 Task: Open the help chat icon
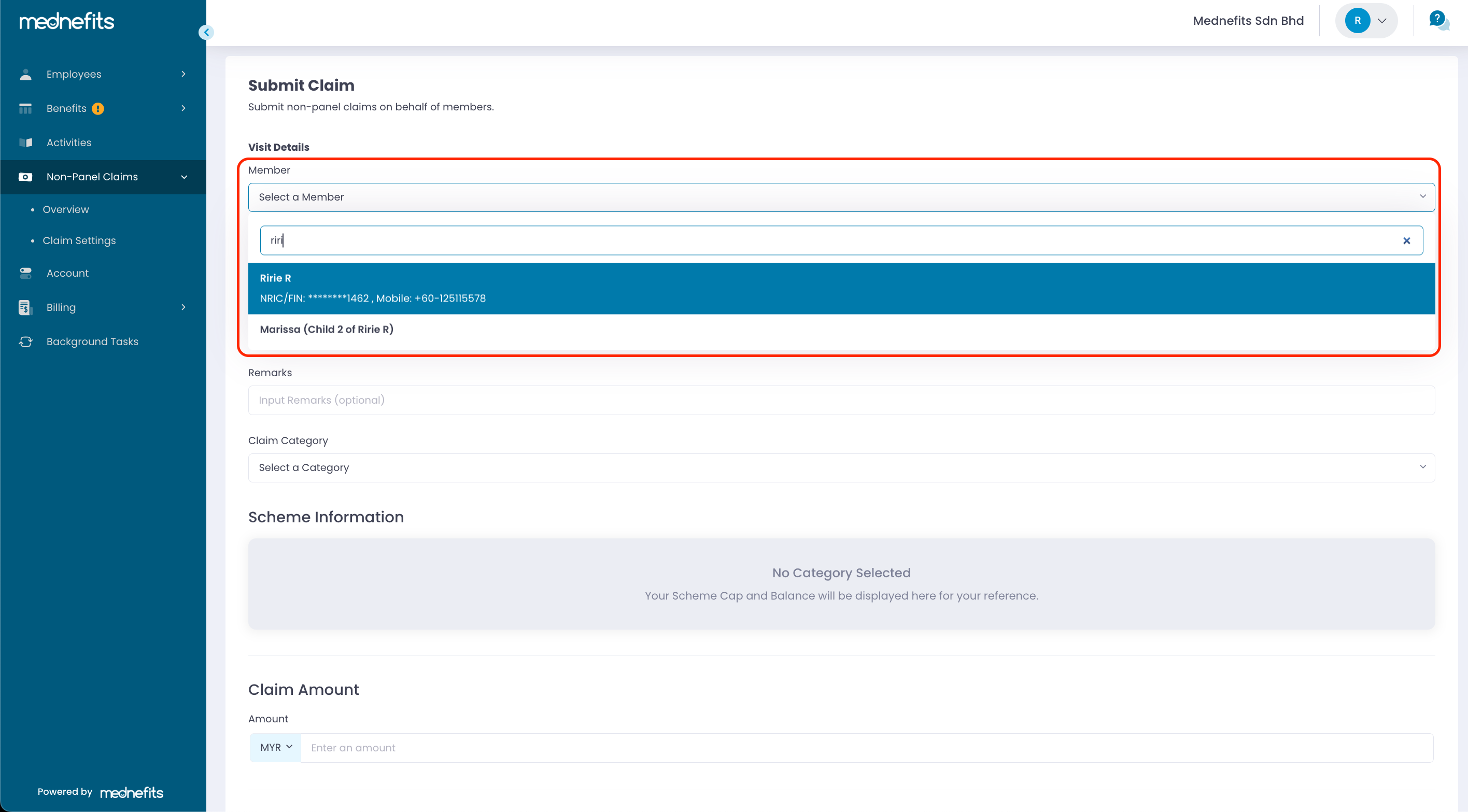point(1438,21)
